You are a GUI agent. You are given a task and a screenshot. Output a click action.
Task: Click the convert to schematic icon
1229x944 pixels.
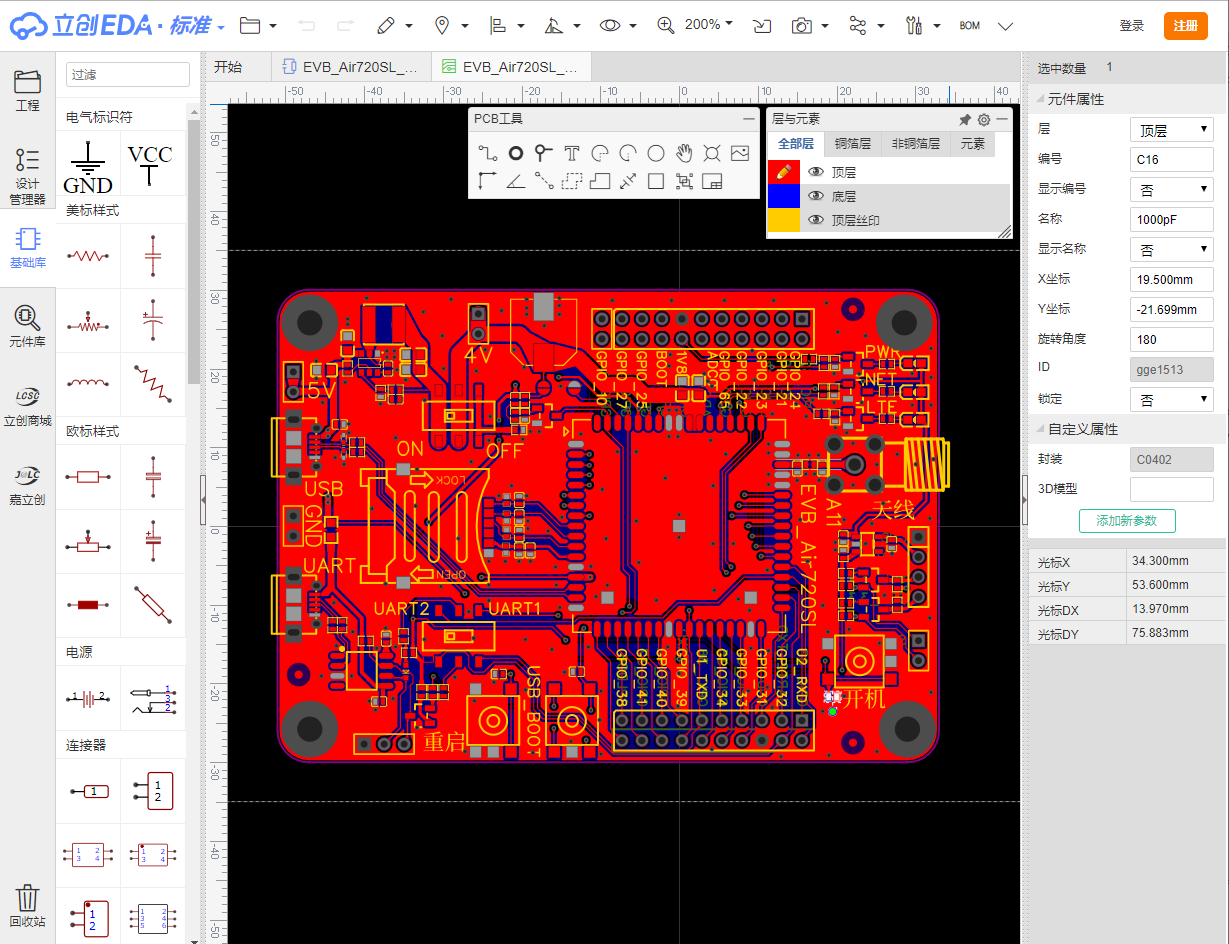pyautogui.click(x=763, y=26)
